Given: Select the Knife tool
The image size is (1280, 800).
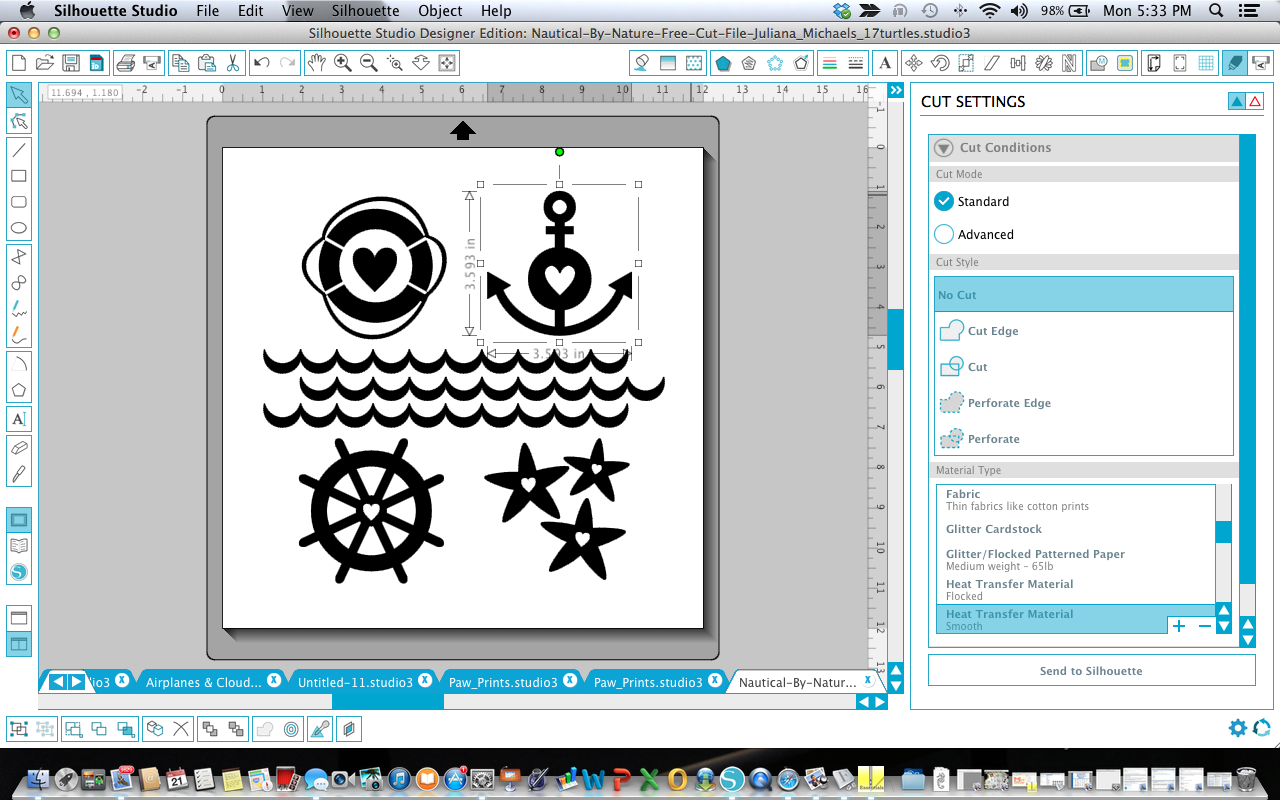Looking at the screenshot, I should pos(19,473).
